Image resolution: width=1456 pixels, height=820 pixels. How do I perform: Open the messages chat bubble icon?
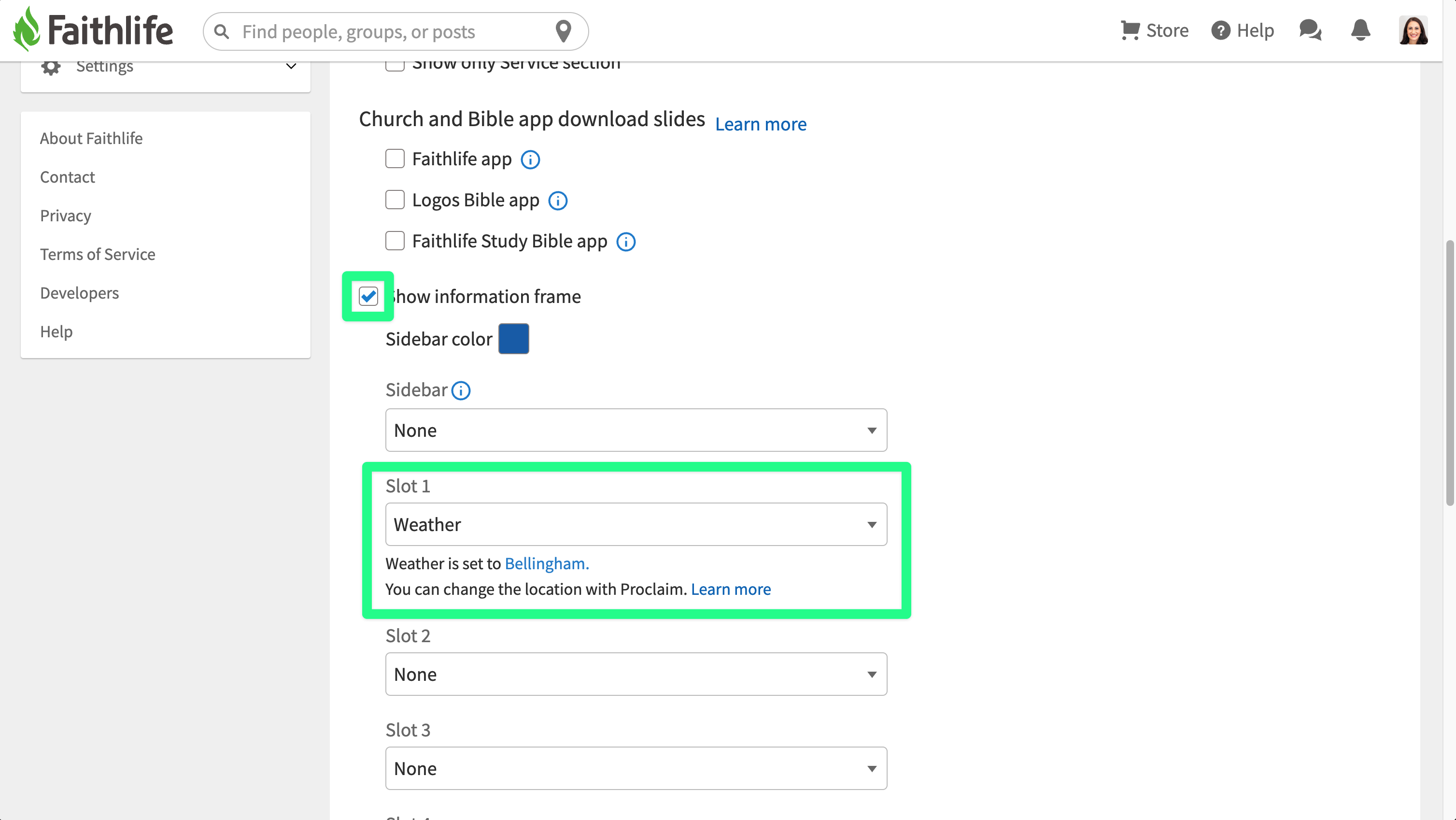tap(1310, 30)
